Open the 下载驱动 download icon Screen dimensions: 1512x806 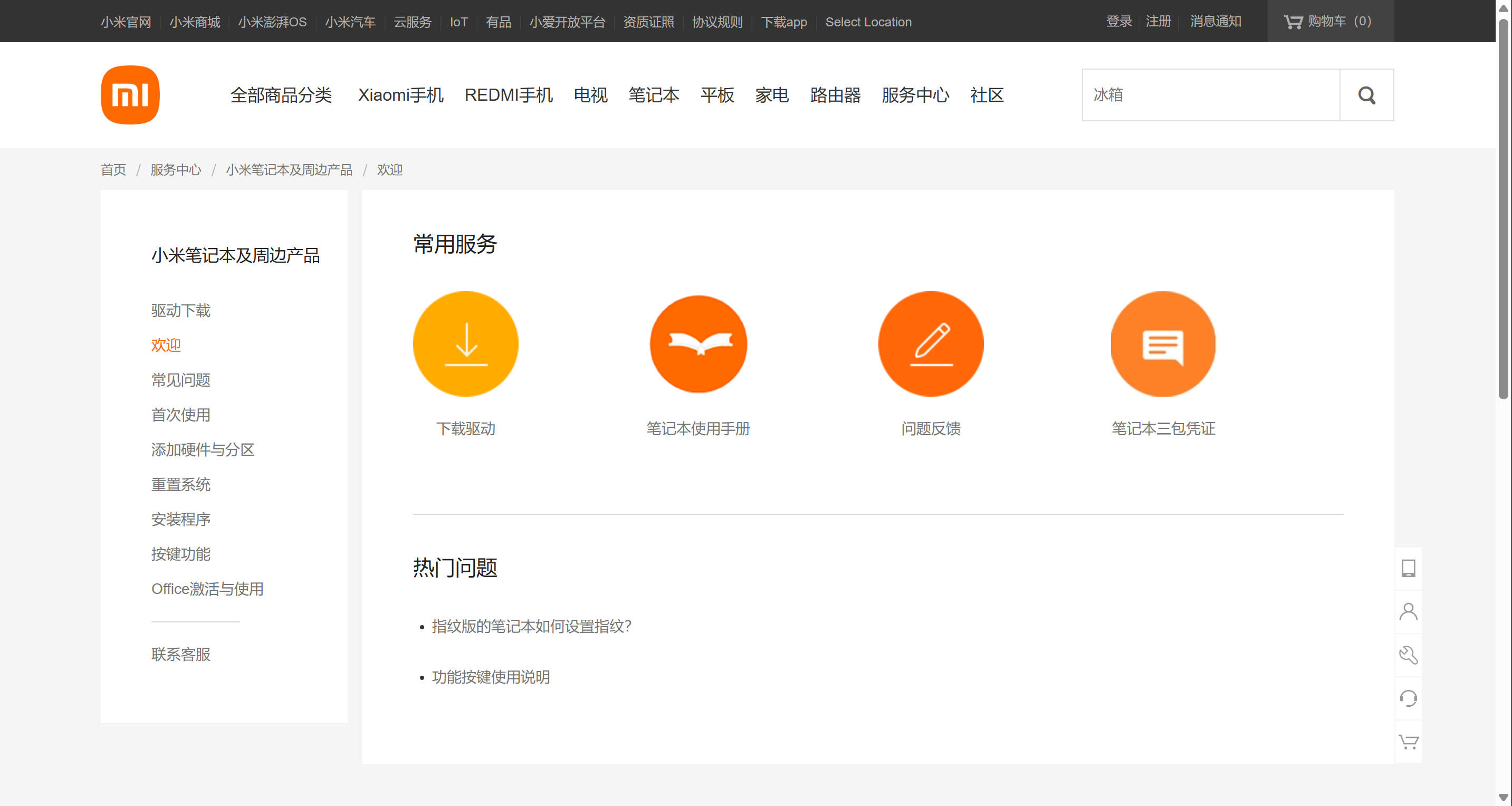pos(465,343)
